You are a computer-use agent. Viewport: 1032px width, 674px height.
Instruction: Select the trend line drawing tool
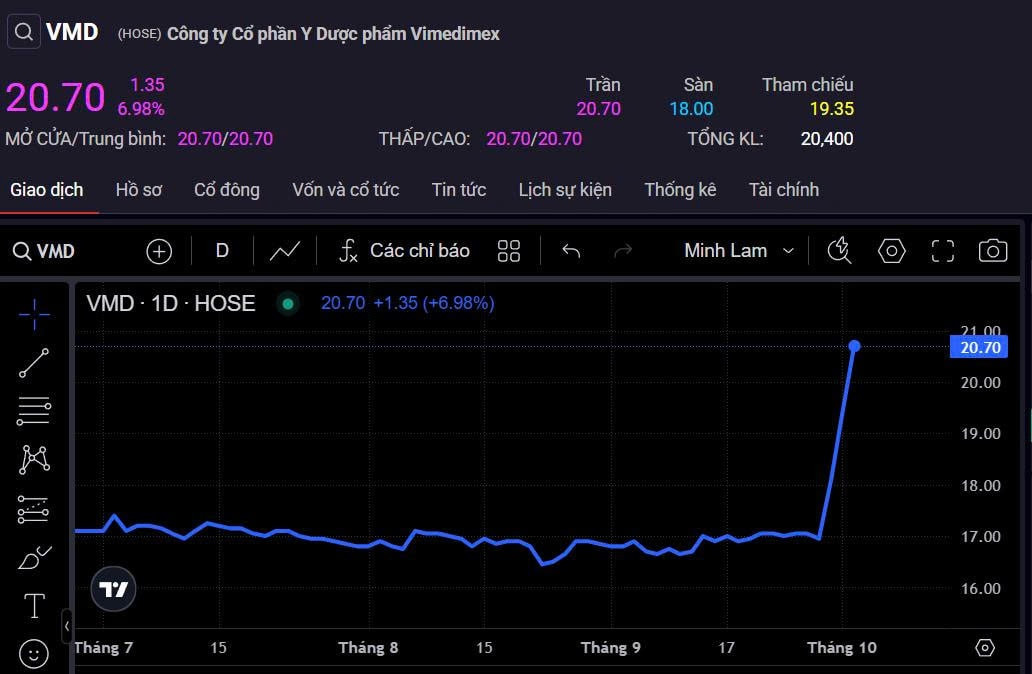click(34, 363)
